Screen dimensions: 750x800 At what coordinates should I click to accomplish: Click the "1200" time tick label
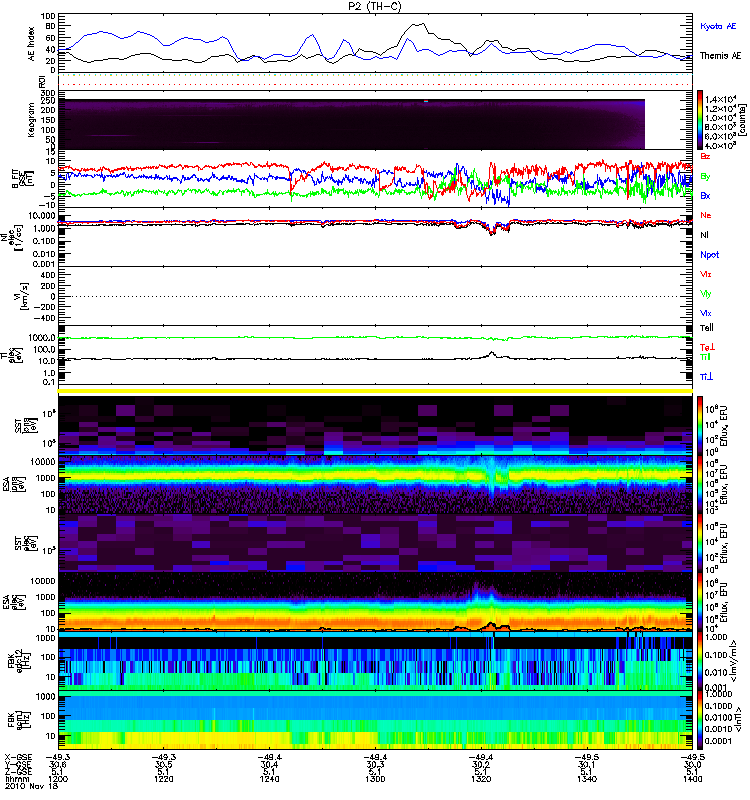(x=58, y=779)
